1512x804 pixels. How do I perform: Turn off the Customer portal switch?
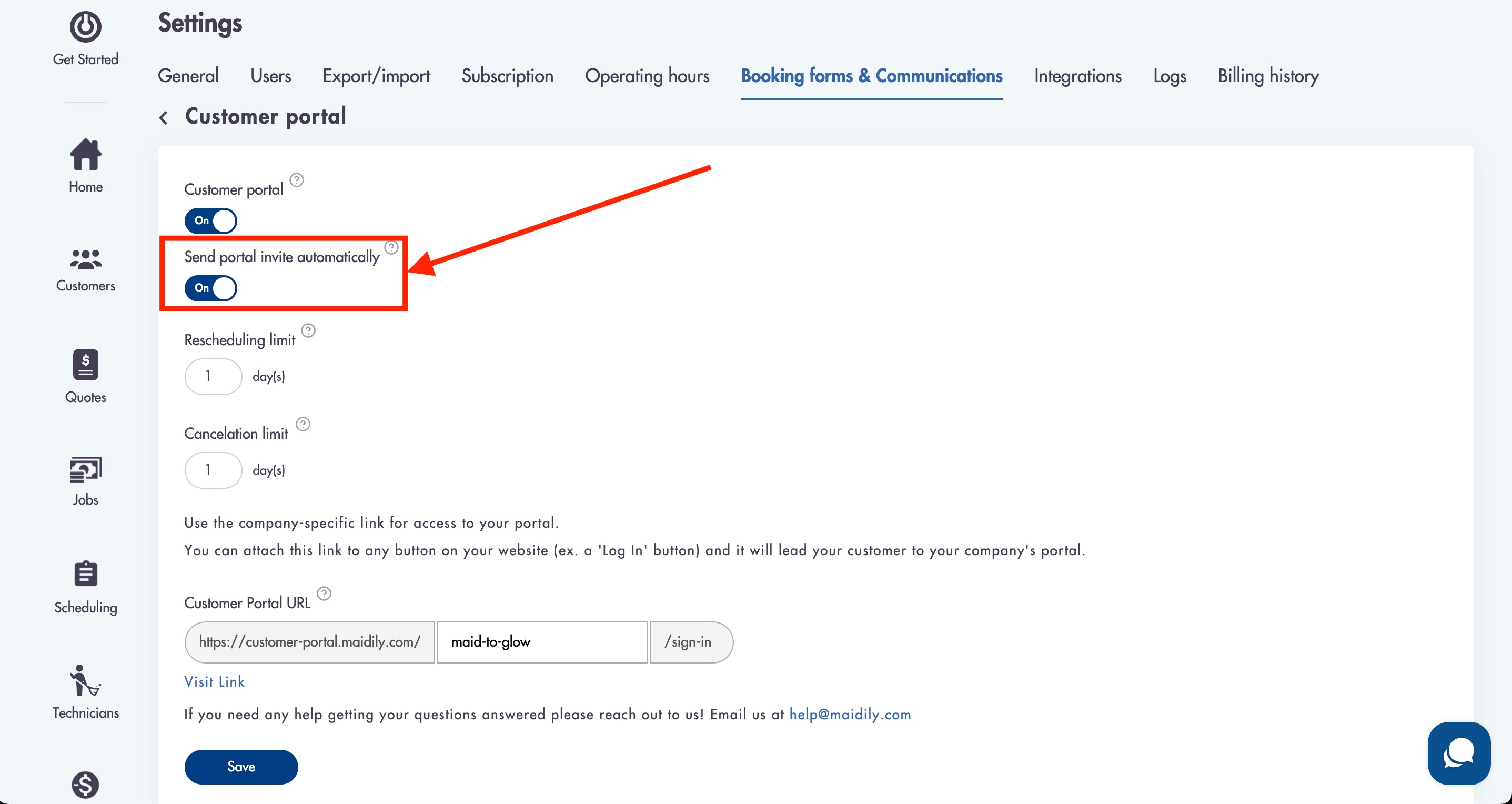tap(211, 220)
